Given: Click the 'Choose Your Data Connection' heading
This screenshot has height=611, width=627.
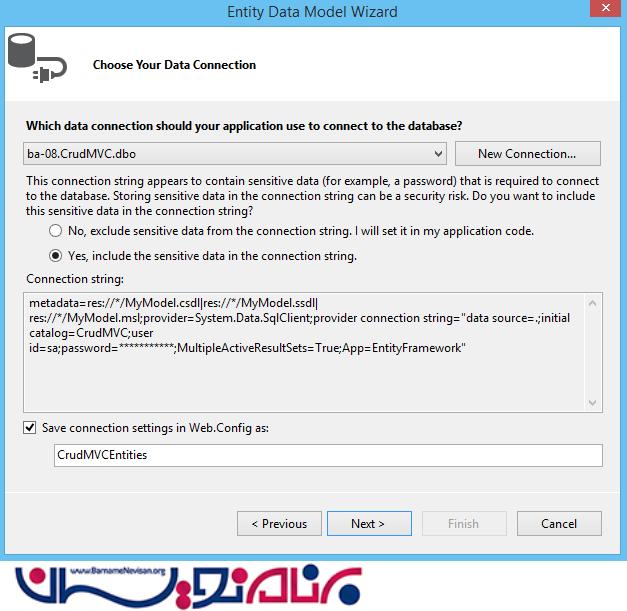Looking at the screenshot, I should click(x=174, y=65).
